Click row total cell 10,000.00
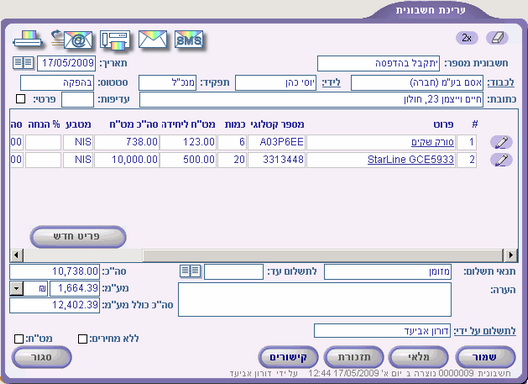528x384 pixels. [127, 160]
